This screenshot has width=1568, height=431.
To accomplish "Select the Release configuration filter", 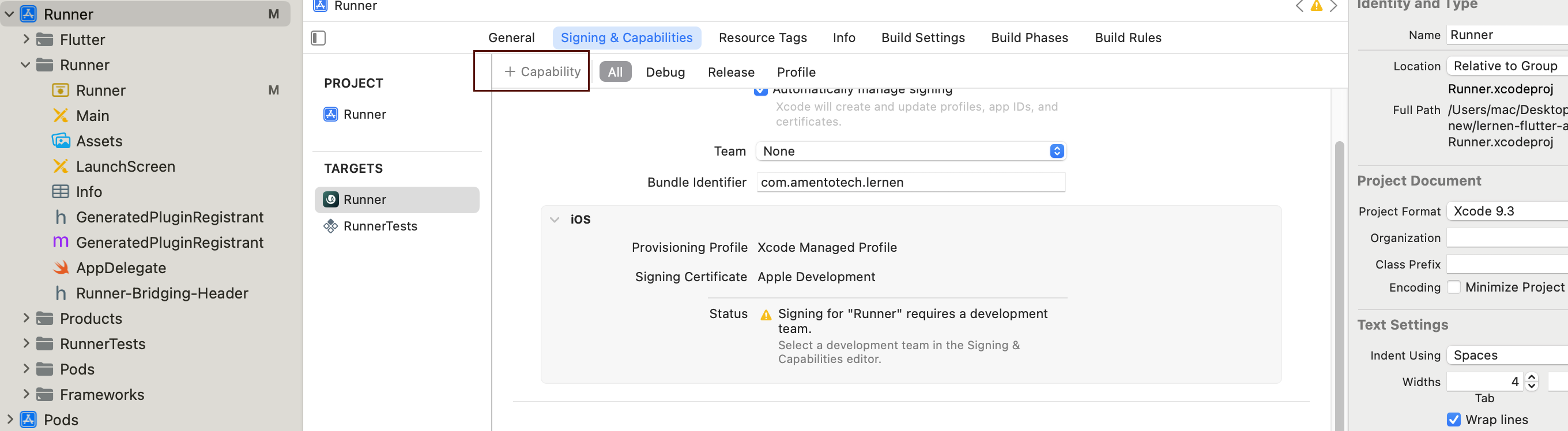I will 730,72.
